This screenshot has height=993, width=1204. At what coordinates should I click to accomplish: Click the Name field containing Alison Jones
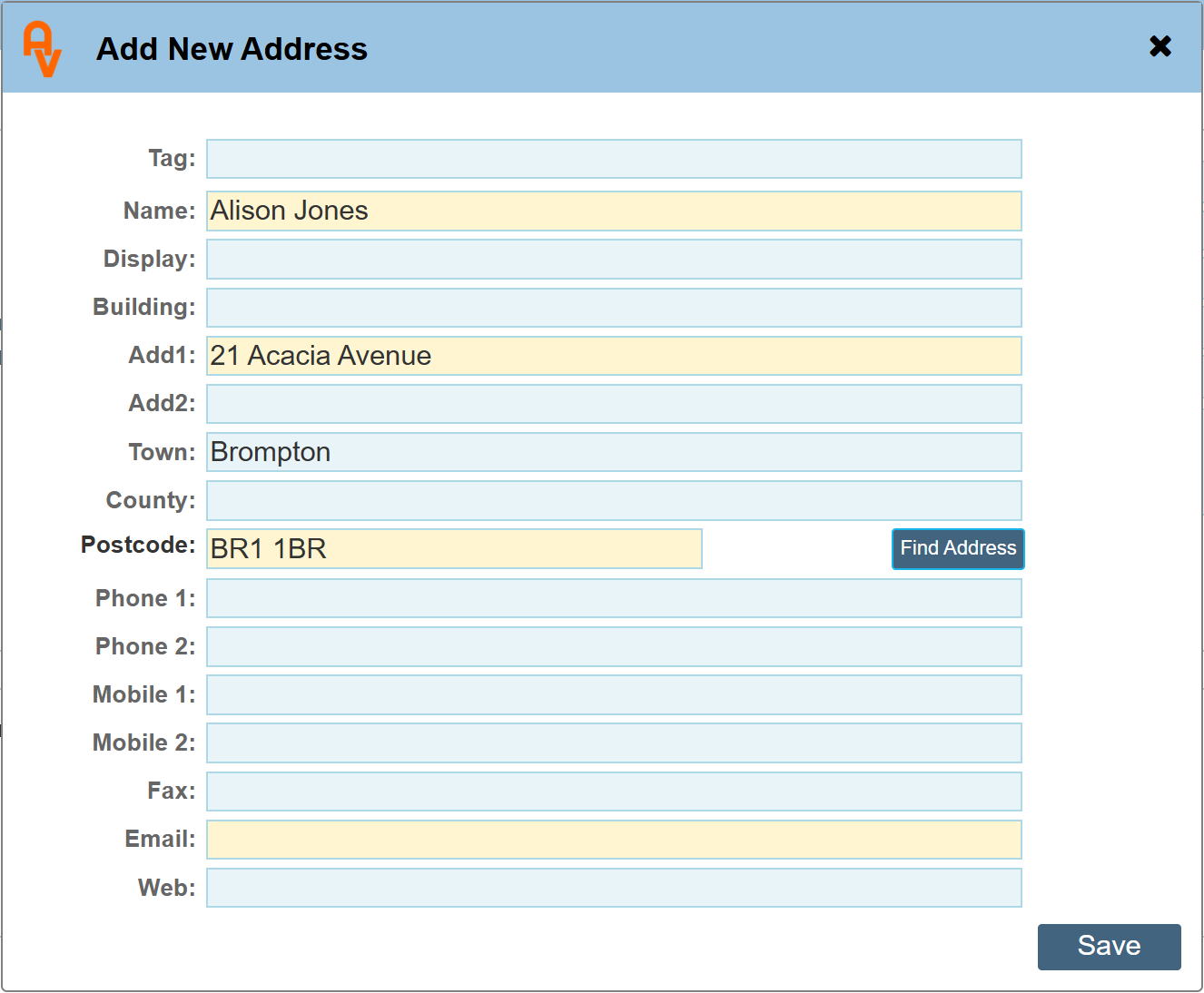point(614,211)
